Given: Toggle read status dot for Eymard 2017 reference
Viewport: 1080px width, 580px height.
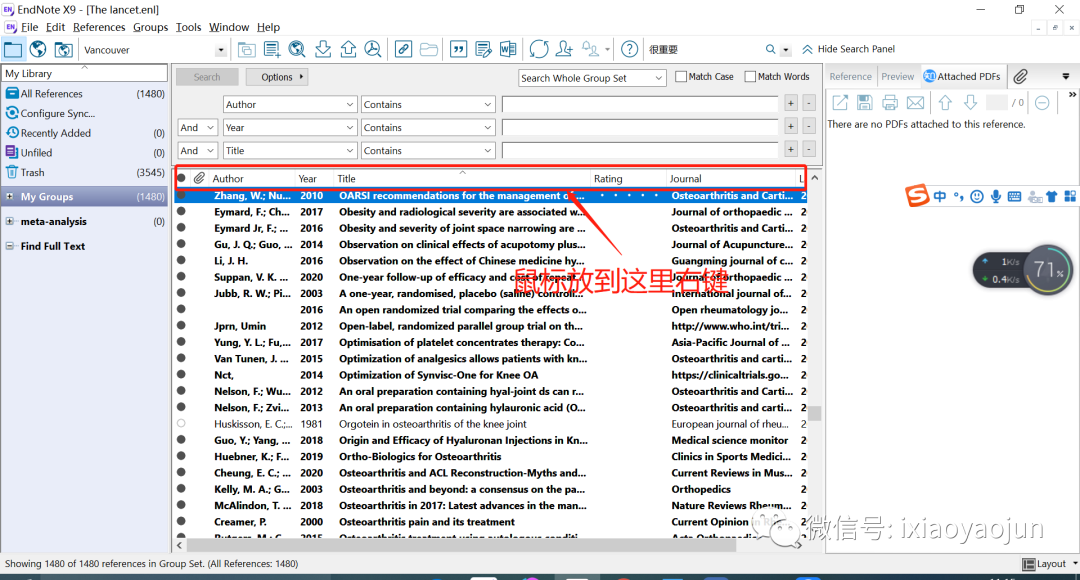Looking at the screenshot, I should click(x=181, y=211).
